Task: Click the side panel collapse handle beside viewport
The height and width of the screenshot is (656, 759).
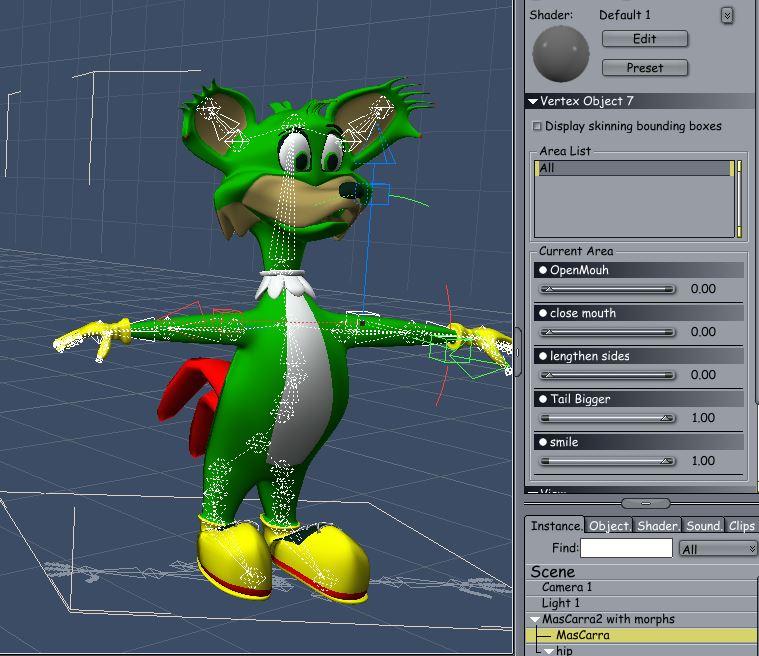Action: click(x=517, y=352)
